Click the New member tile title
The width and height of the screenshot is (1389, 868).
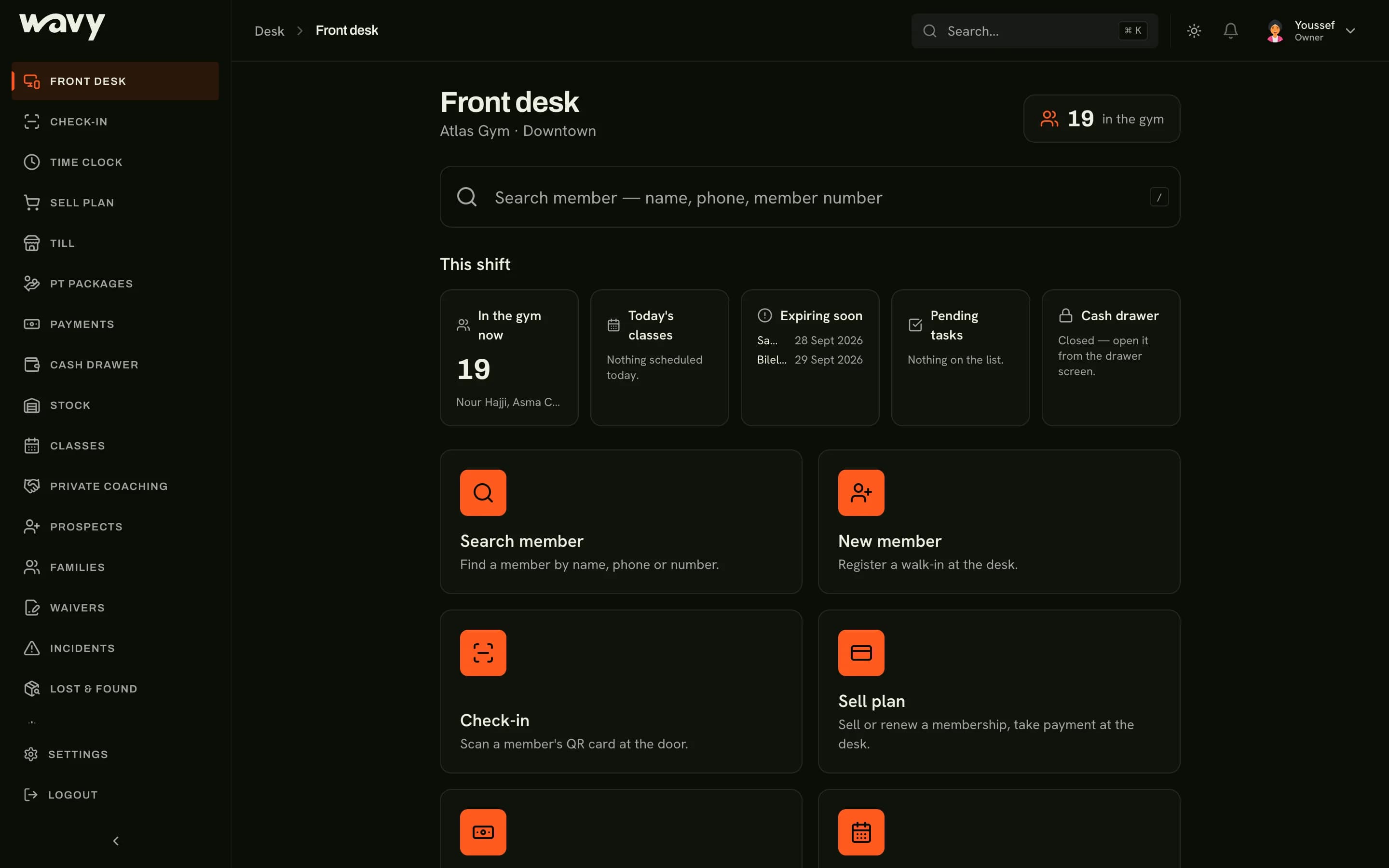coord(890,541)
